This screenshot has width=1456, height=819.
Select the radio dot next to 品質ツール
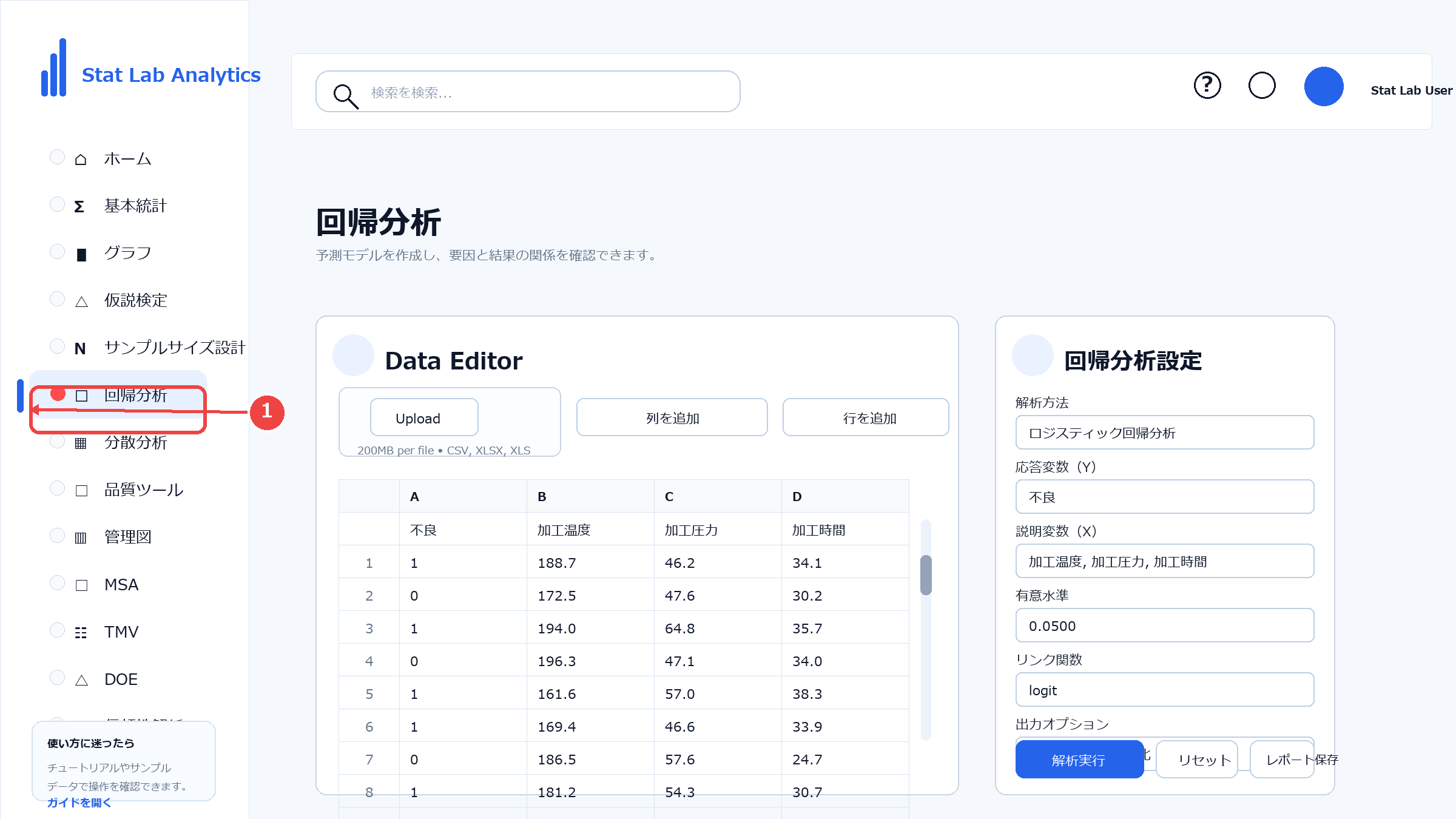(57, 488)
